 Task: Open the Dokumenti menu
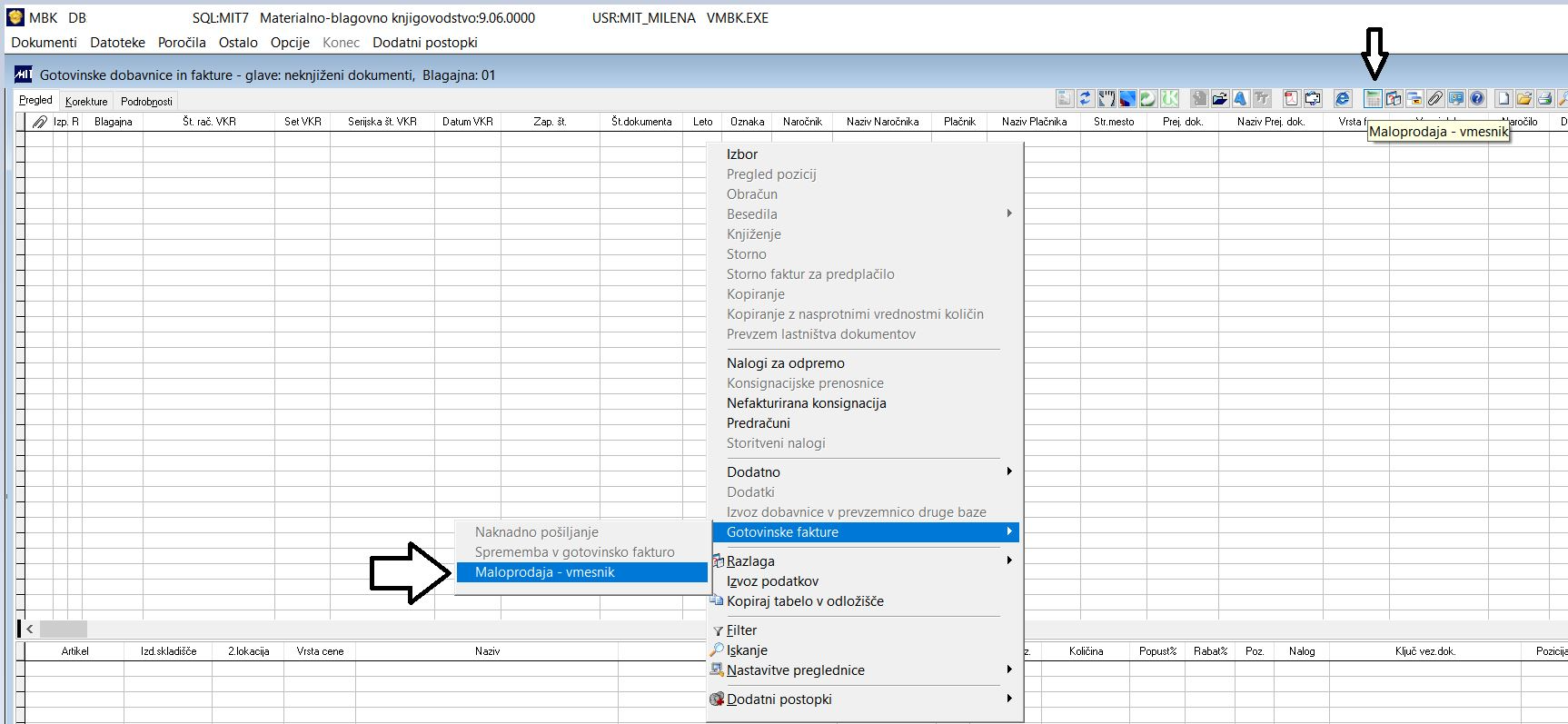44,43
